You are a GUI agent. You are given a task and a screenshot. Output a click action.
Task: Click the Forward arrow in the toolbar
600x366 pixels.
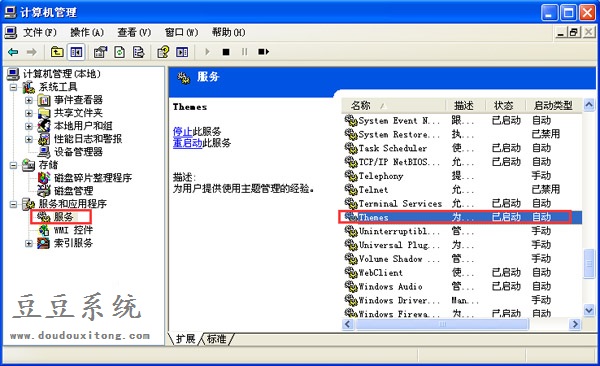coord(31,52)
